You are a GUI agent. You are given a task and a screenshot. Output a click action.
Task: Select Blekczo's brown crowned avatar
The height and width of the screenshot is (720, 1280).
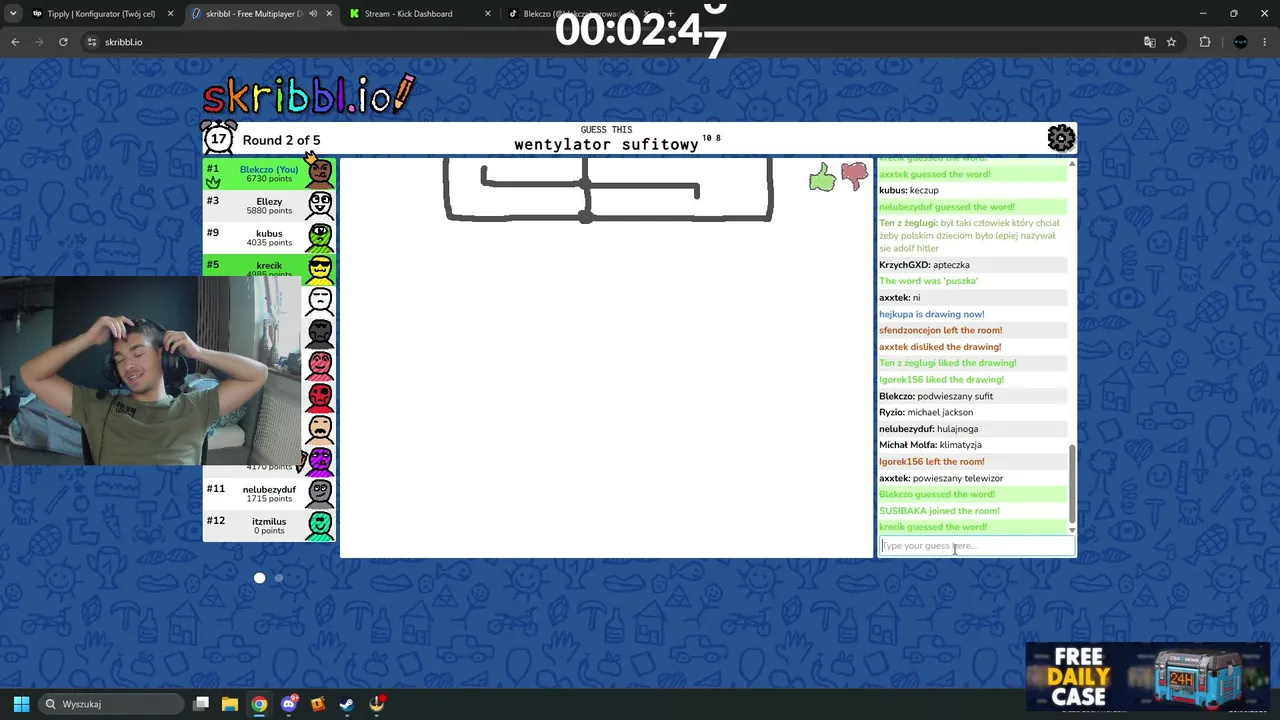tap(320, 172)
